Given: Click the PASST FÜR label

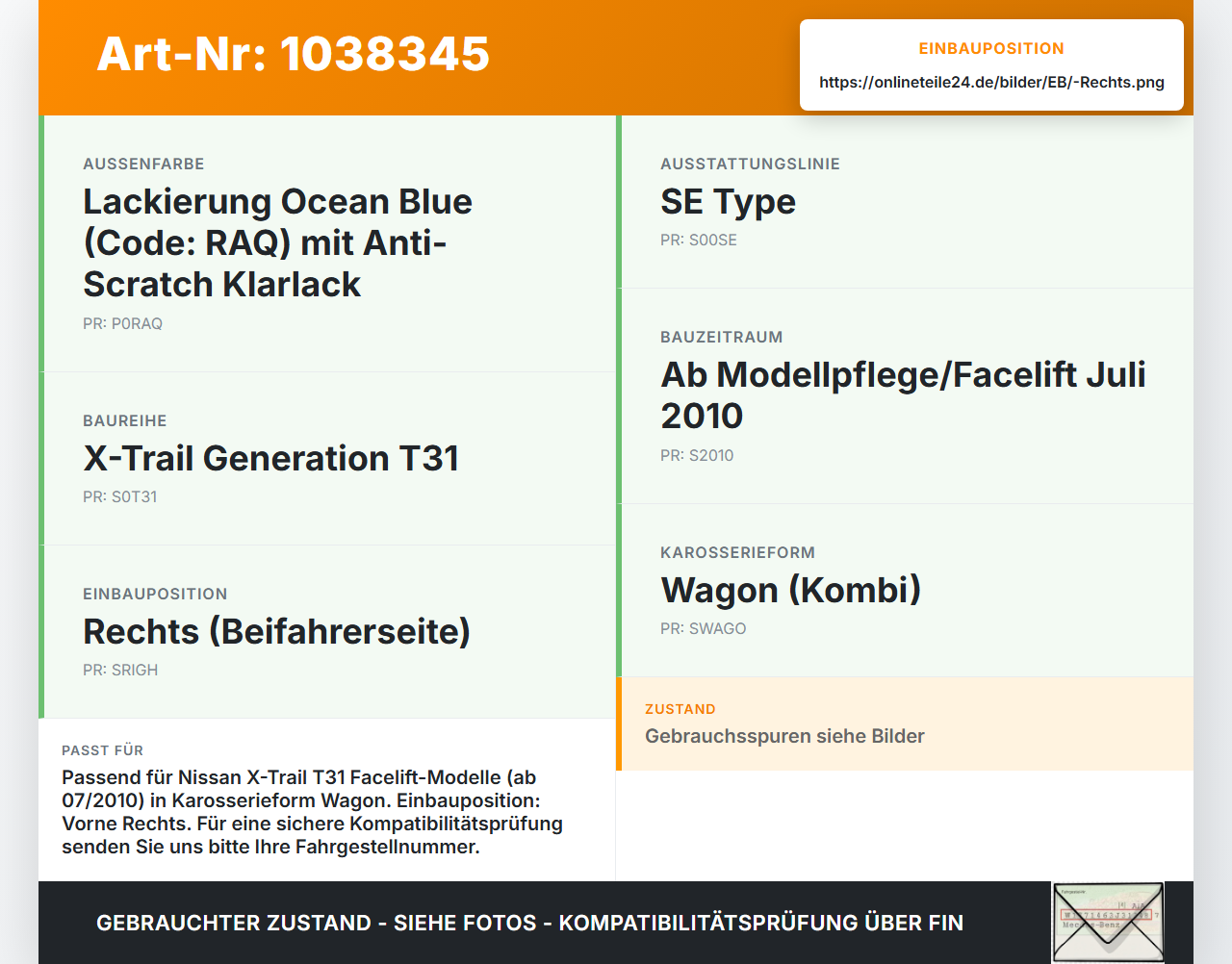Looking at the screenshot, I should click(102, 751).
